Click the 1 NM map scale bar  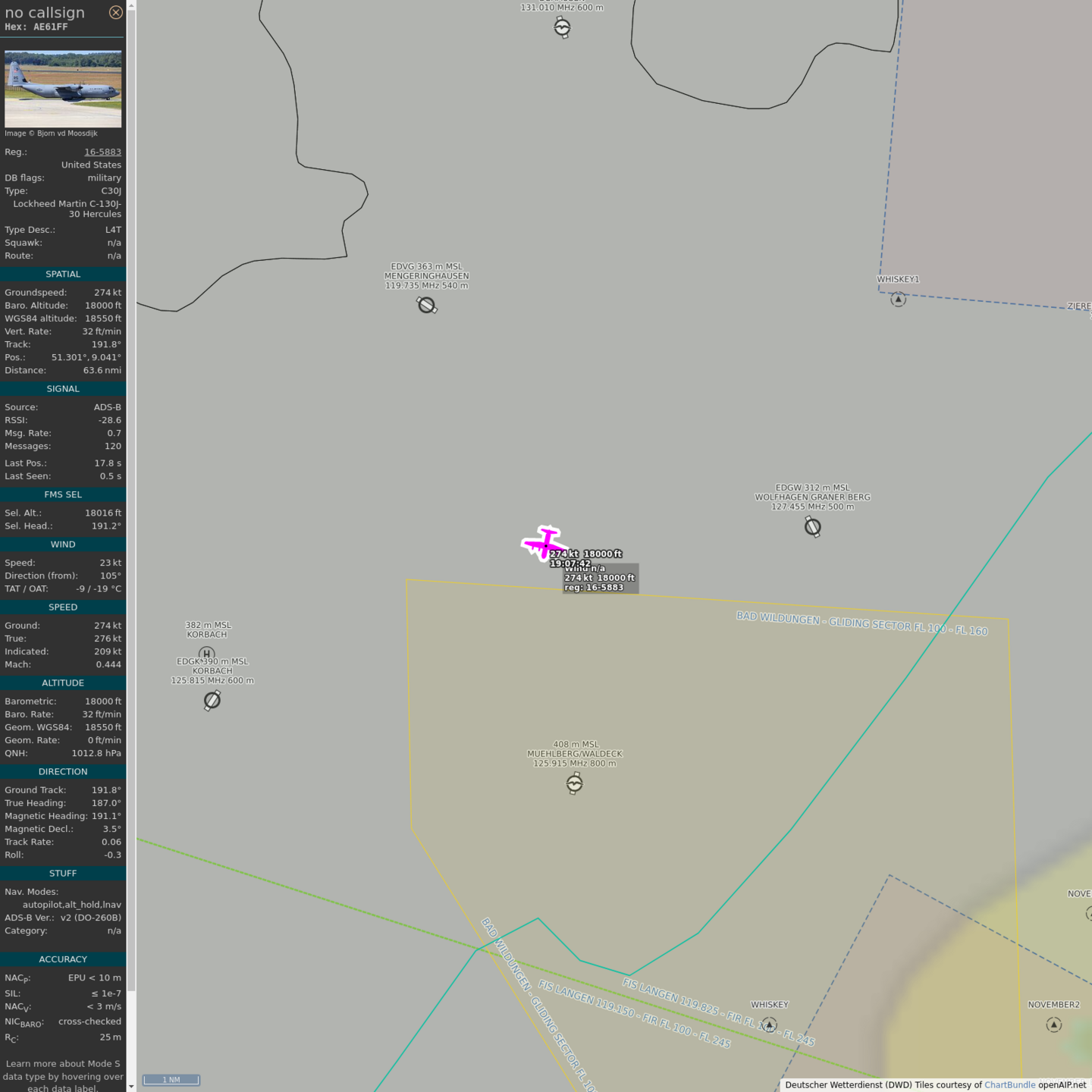click(x=171, y=1080)
